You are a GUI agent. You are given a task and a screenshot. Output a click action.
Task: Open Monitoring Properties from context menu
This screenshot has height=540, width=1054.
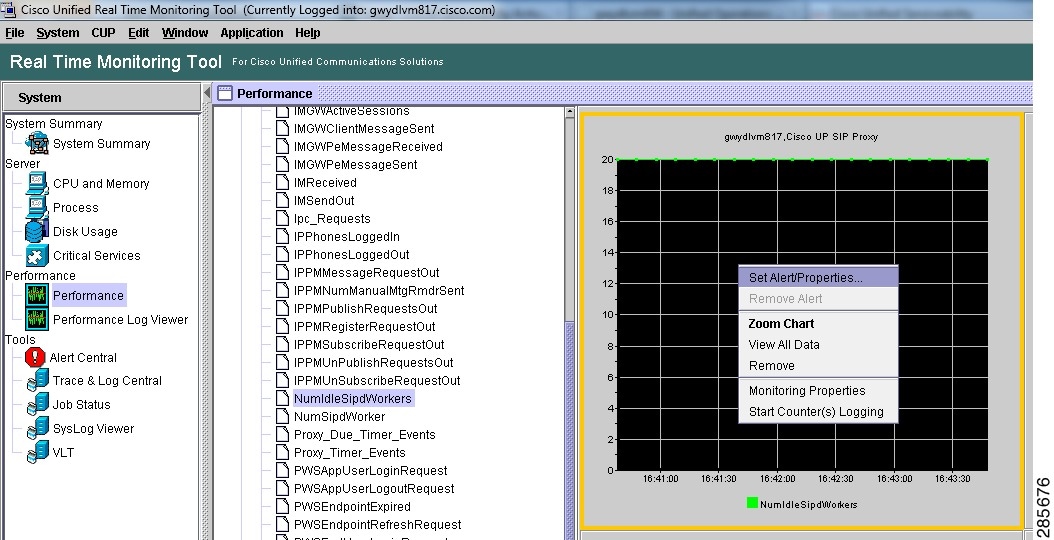tap(818, 391)
